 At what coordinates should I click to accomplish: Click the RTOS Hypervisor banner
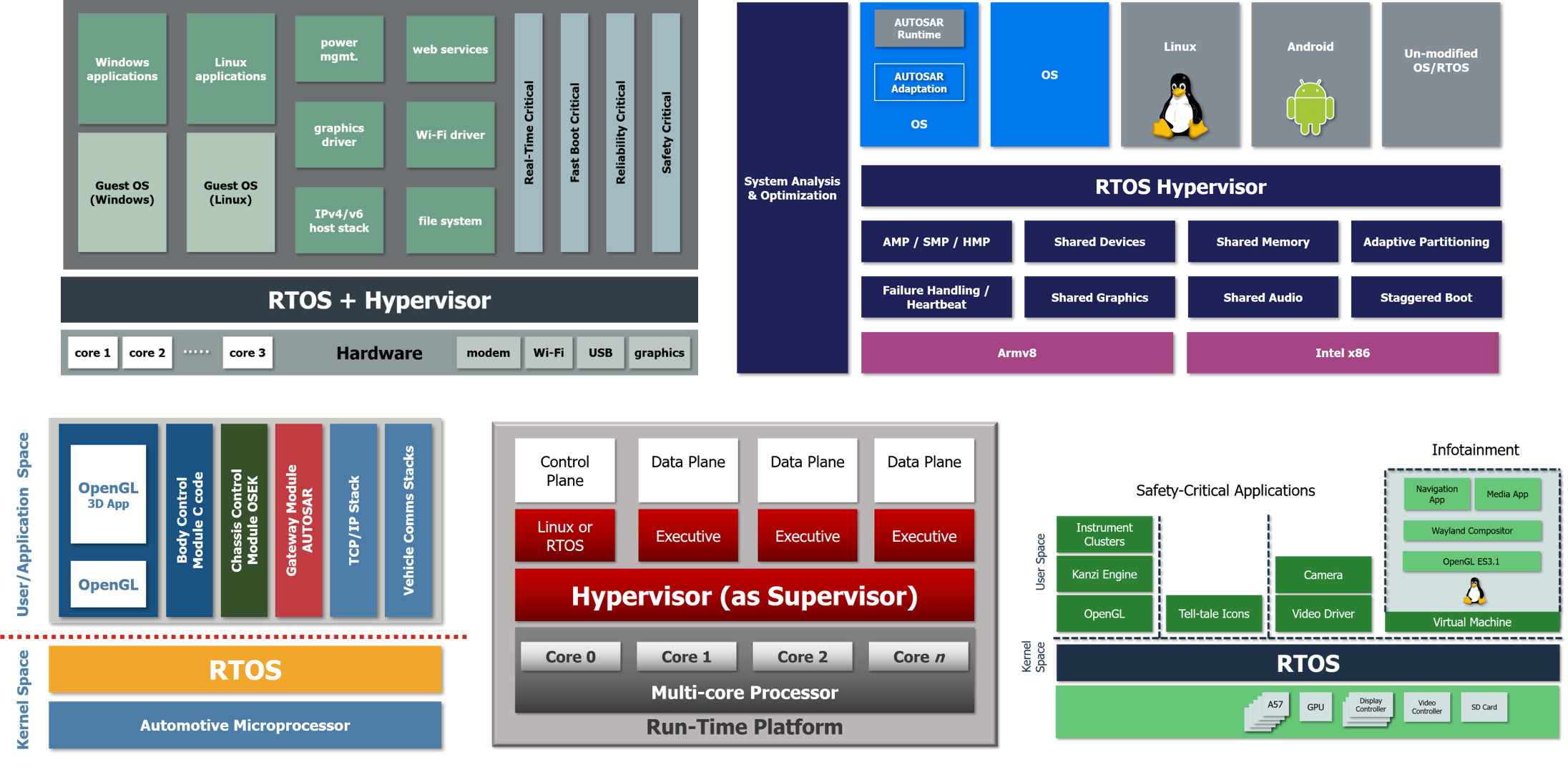pyautogui.click(x=1181, y=186)
